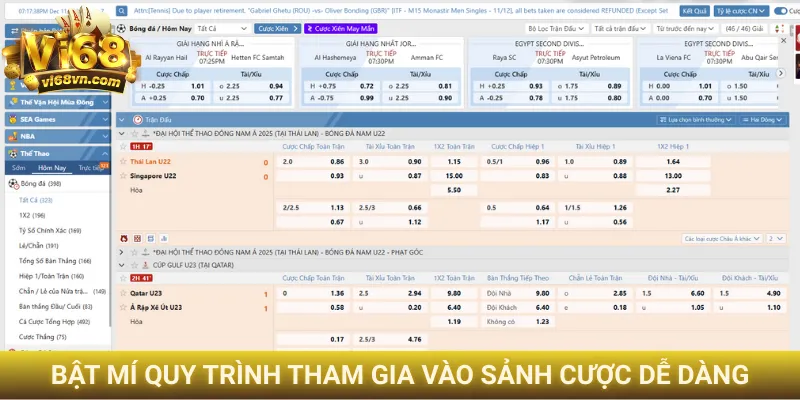Switch to the Trực tiếp tab
This screenshot has height=400, width=800.
pos(90,168)
